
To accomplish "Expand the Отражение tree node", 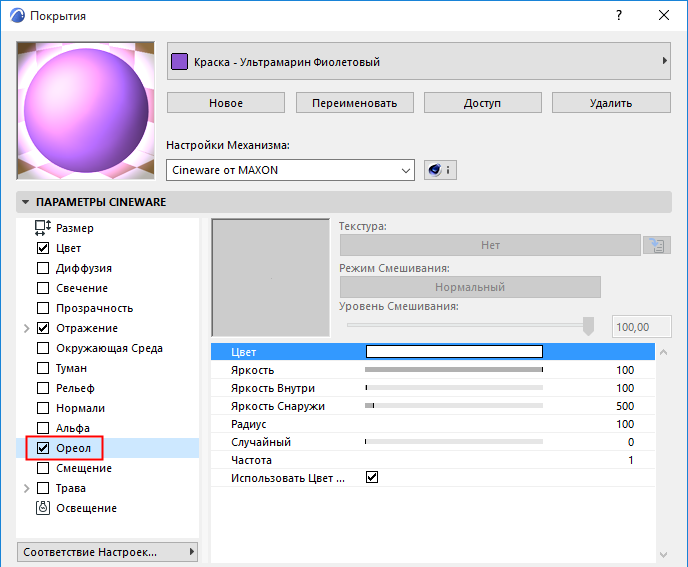I will (x=26, y=328).
